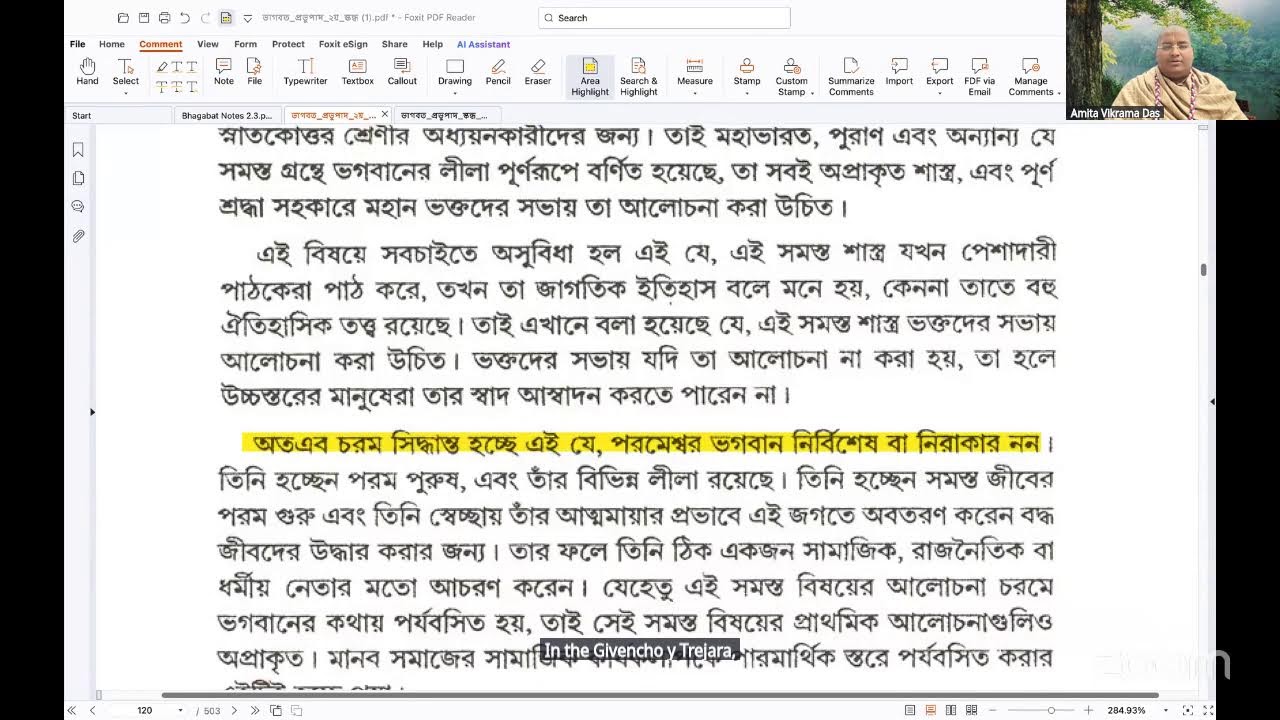Select the Hand tool
The image size is (1280, 720).
tap(87, 72)
